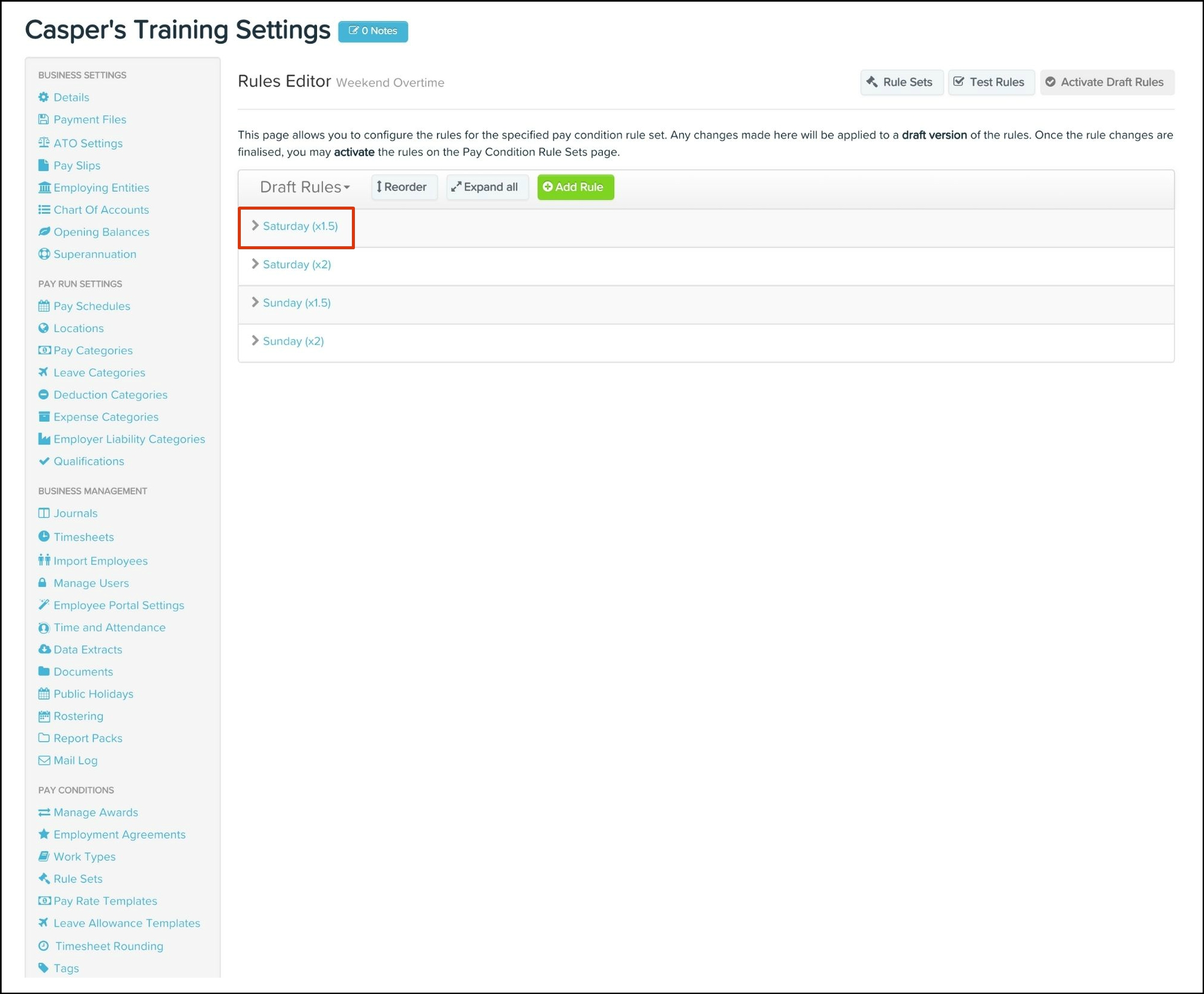Click the gear icon beside Details
The image size is (1204, 994).
click(x=43, y=97)
